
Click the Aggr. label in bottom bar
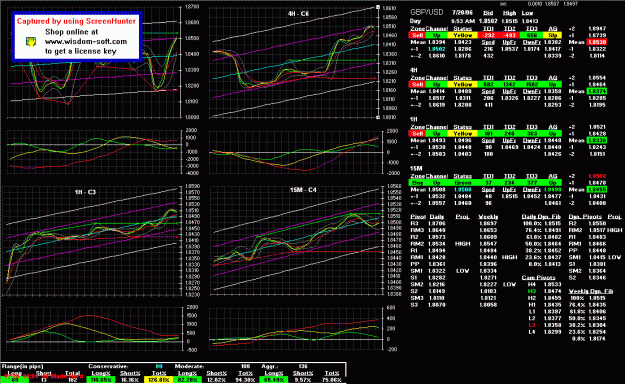click(269, 366)
